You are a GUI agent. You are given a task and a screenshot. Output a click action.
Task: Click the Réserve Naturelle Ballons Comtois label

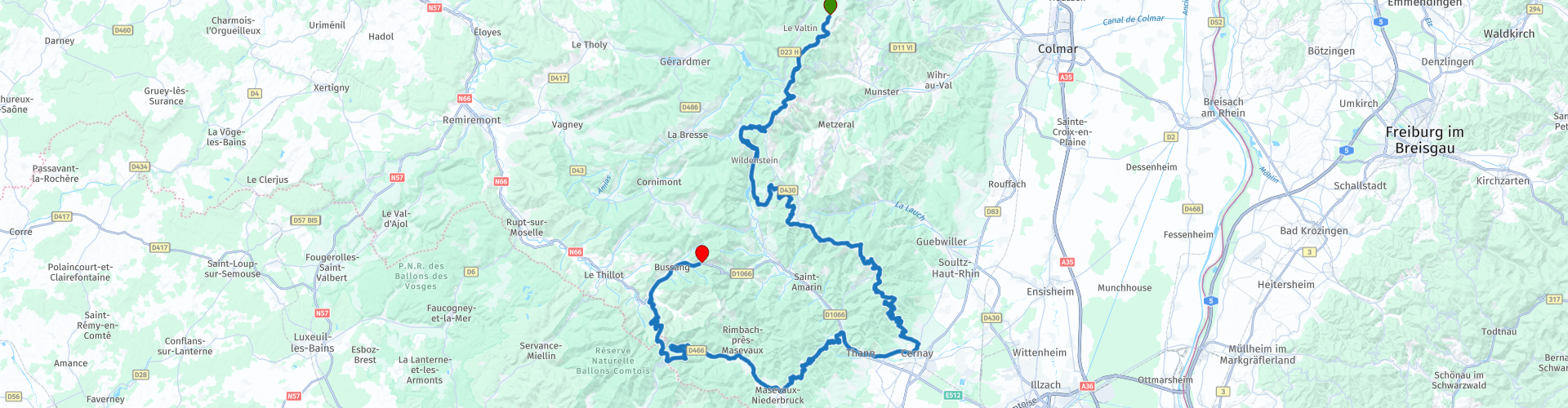tap(613, 361)
